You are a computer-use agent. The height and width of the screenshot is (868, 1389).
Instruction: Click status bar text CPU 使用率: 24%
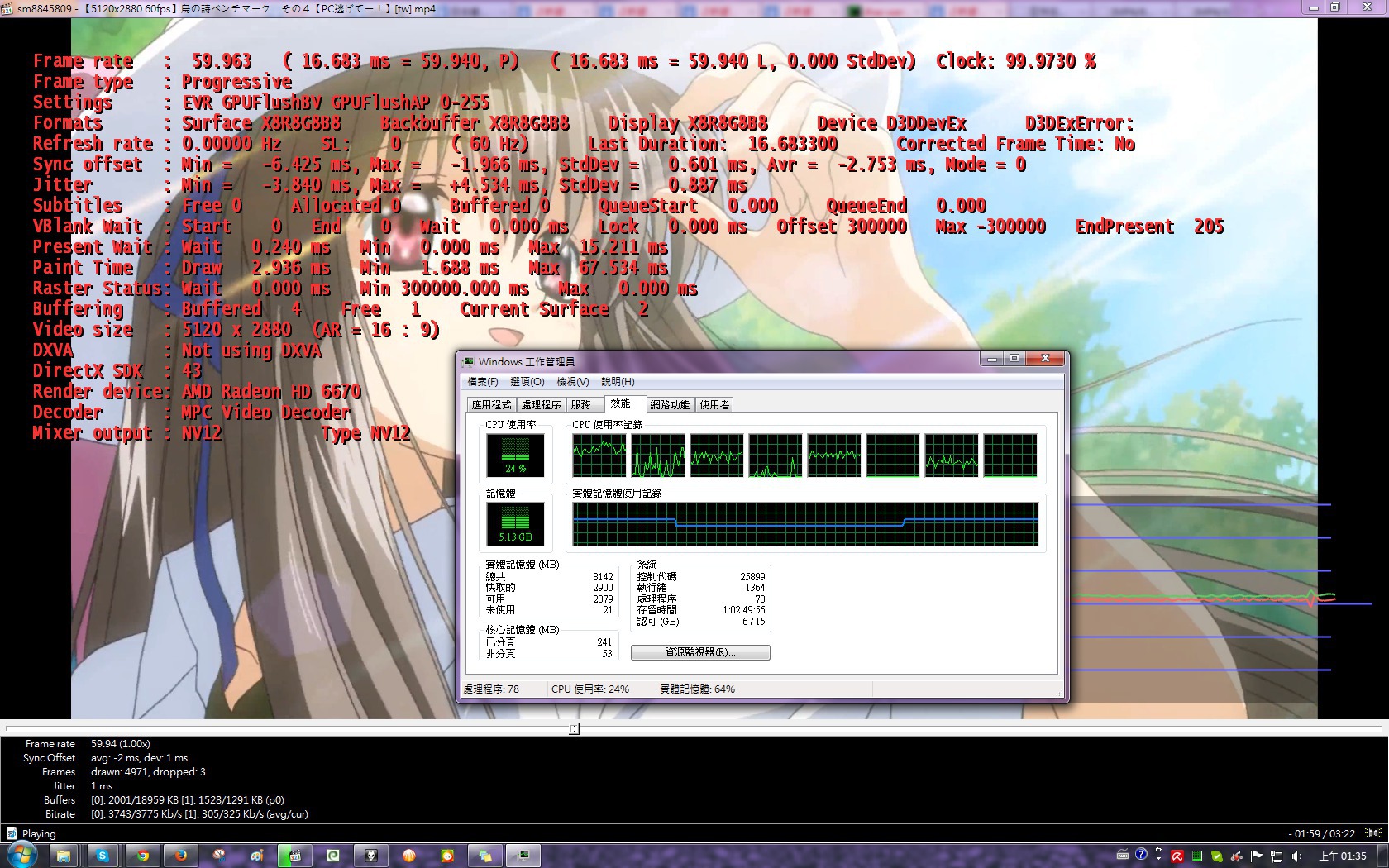pyautogui.click(x=590, y=689)
